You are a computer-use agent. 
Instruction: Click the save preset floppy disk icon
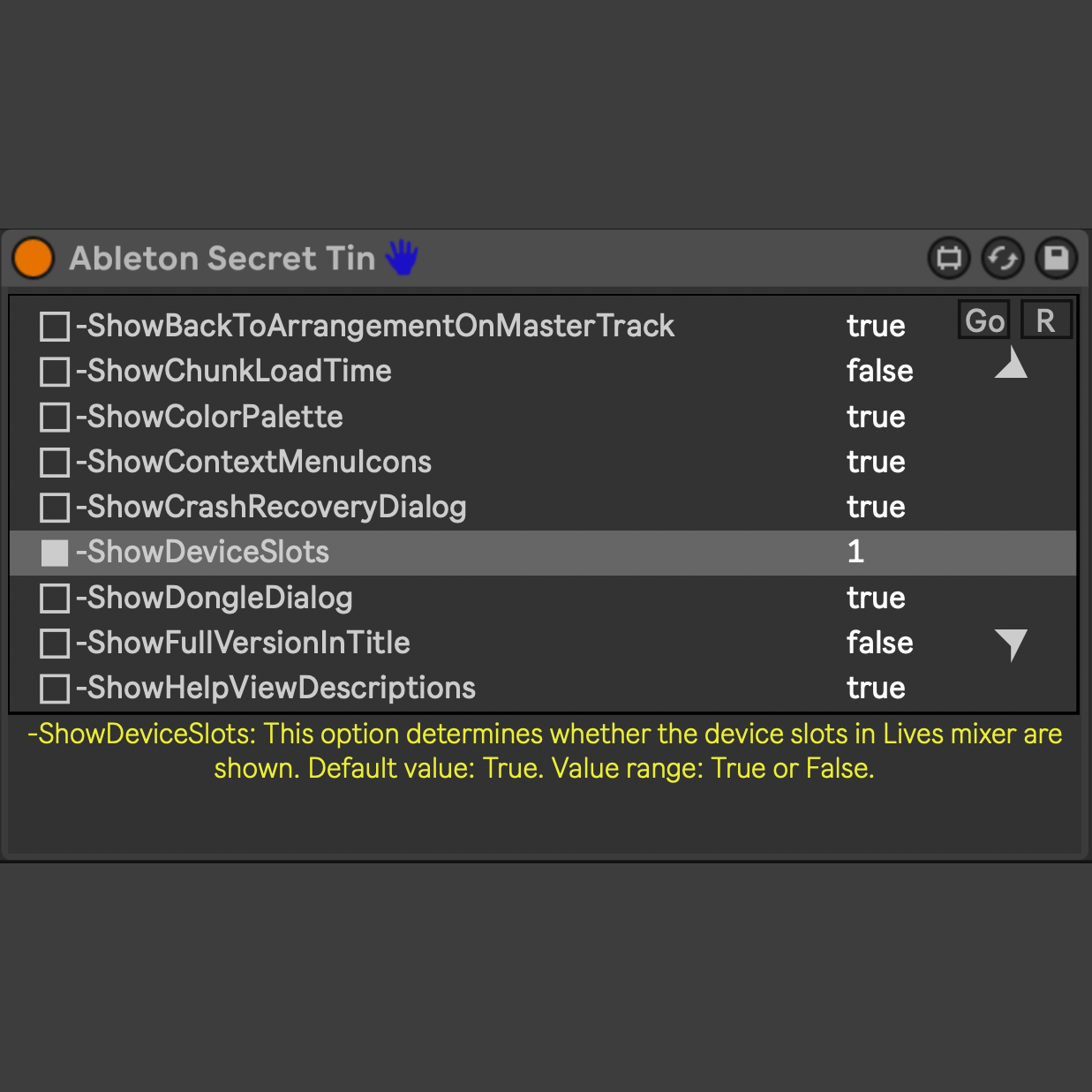pos(1057,259)
